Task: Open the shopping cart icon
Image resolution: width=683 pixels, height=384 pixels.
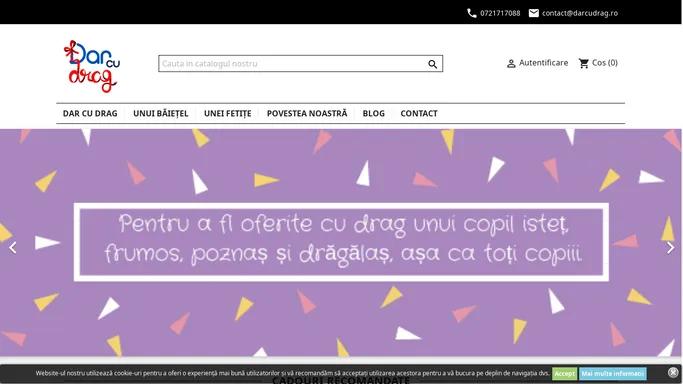Action: pyautogui.click(x=584, y=63)
